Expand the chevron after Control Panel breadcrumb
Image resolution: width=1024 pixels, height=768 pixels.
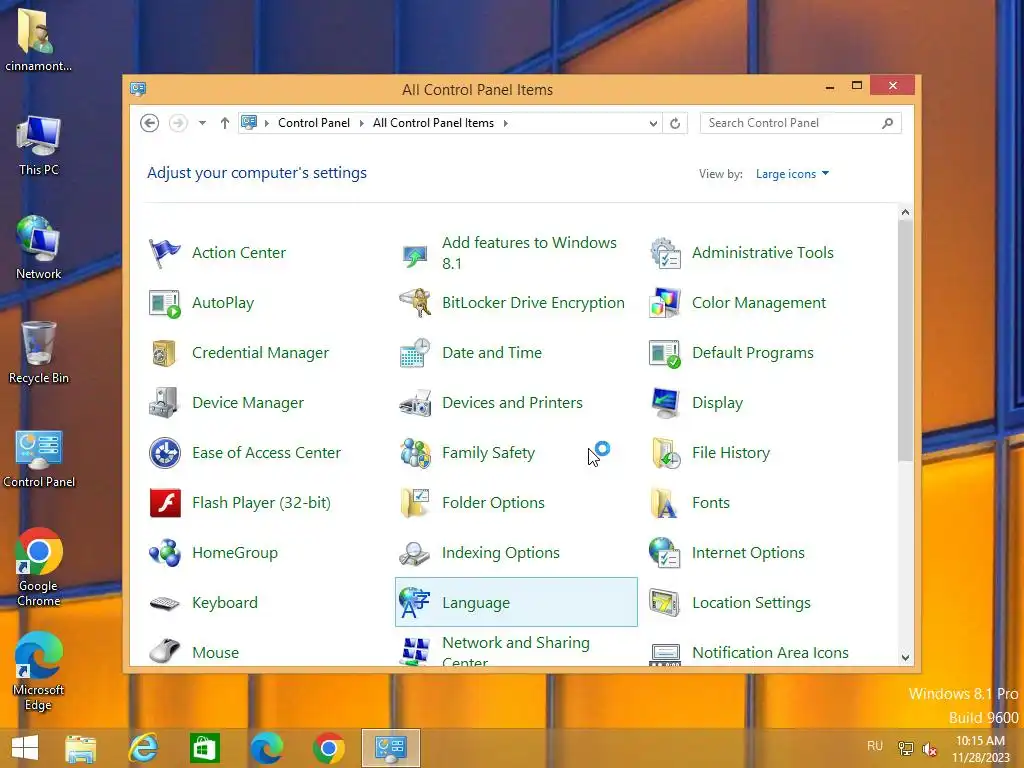pyautogui.click(x=362, y=123)
